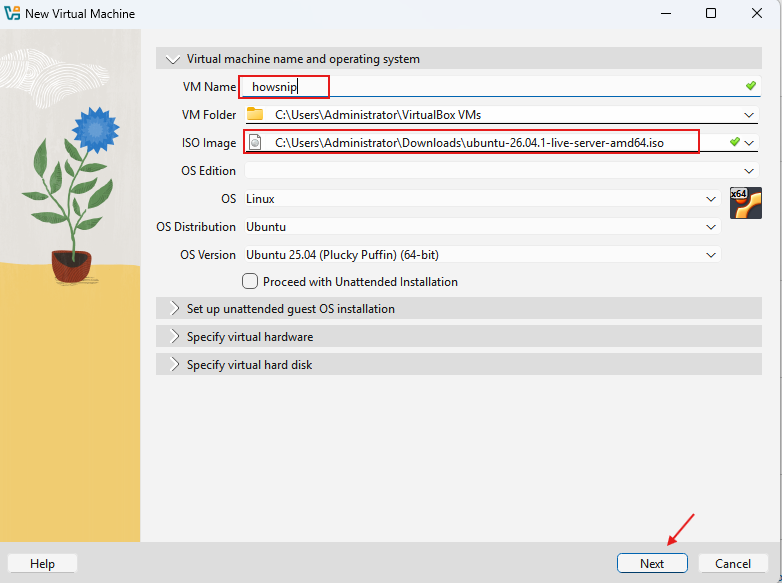Image resolution: width=782 pixels, height=583 pixels.
Task: Click the VM Folder path text
Action: click(x=378, y=115)
